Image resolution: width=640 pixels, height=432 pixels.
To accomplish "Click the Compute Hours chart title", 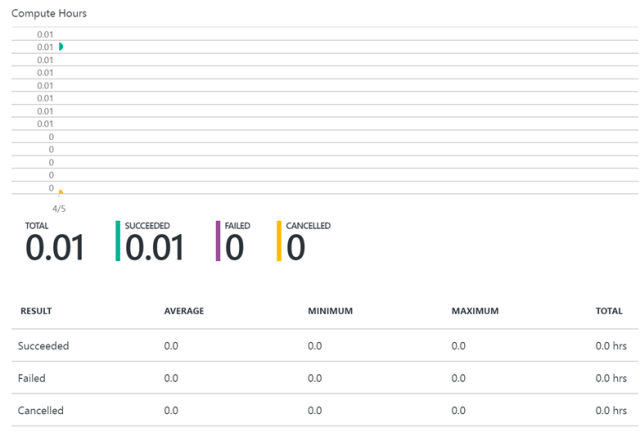I will tap(49, 13).
